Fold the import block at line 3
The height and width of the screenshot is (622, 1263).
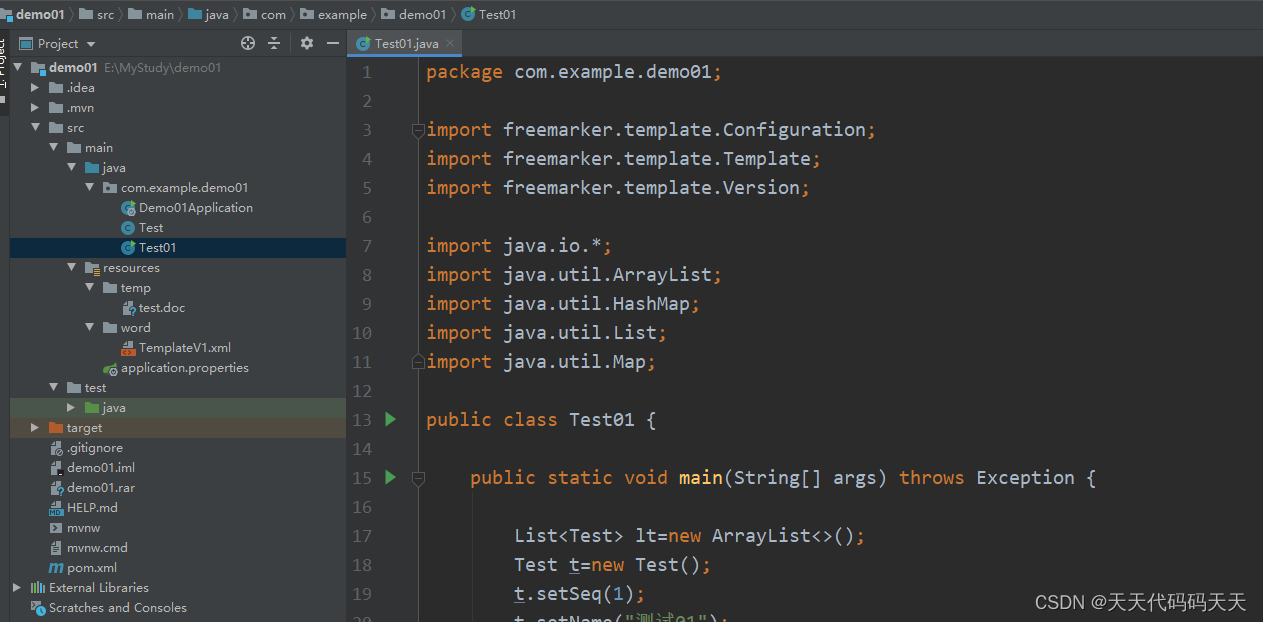coord(418,129)
